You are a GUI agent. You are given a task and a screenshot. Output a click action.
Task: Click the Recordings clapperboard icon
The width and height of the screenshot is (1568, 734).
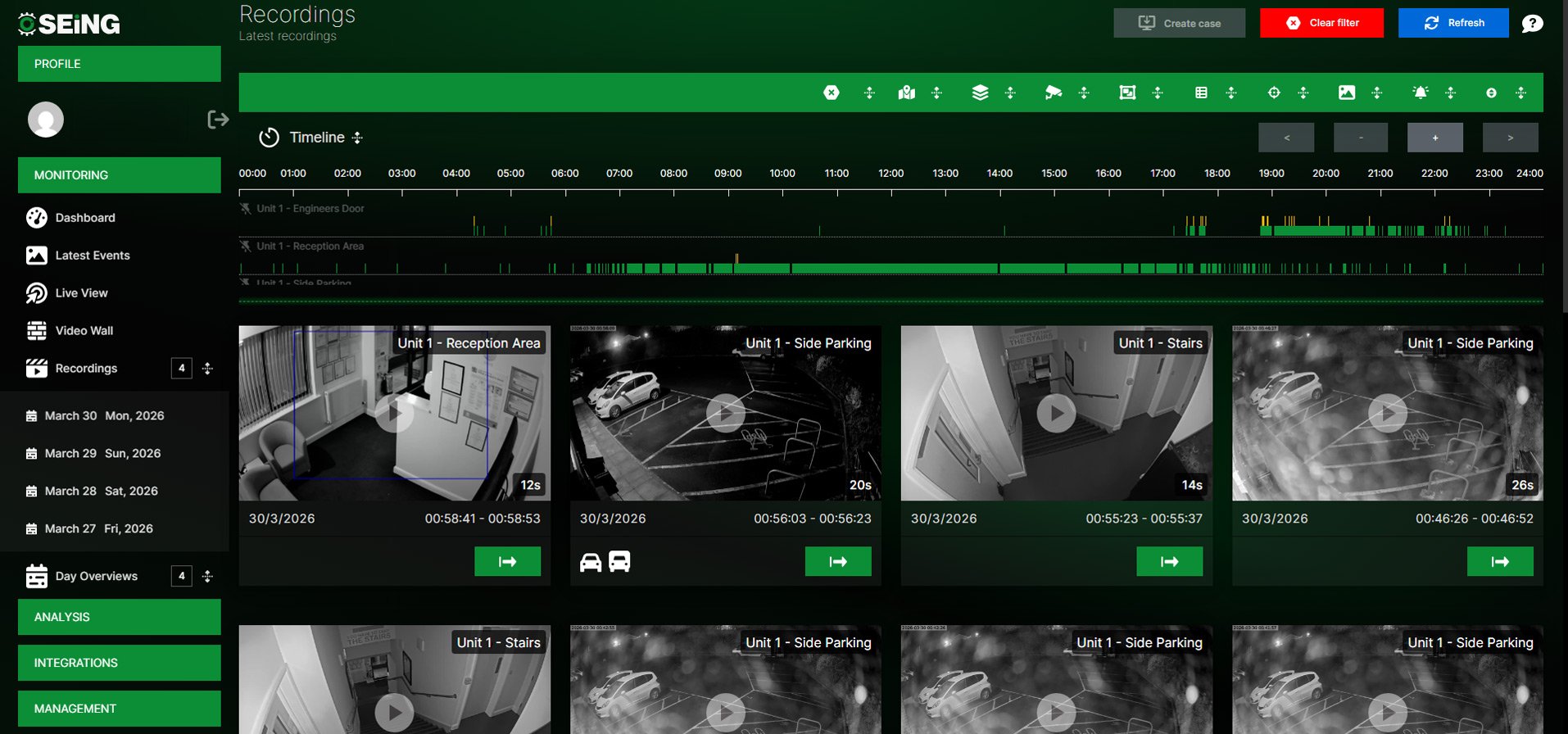(37, 369)
